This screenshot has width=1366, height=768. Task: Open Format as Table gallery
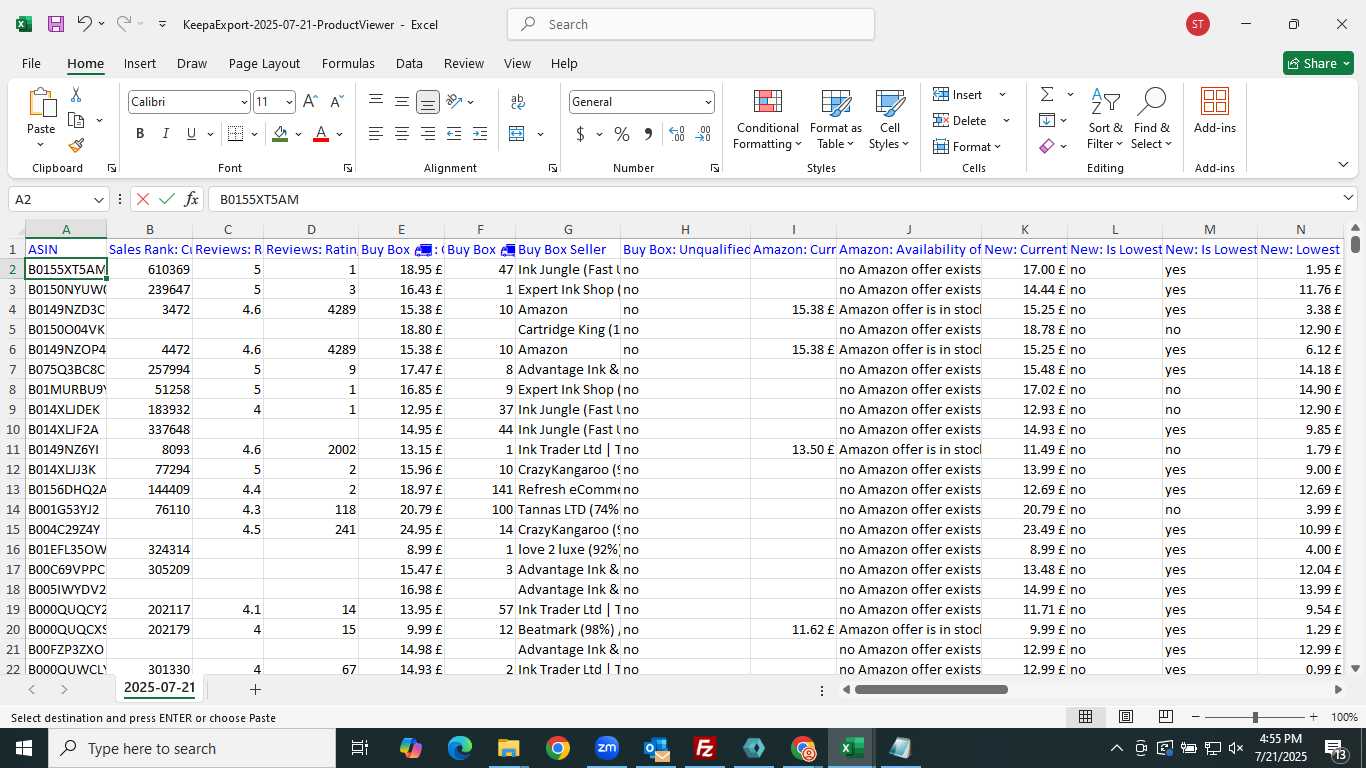point(835,119)
